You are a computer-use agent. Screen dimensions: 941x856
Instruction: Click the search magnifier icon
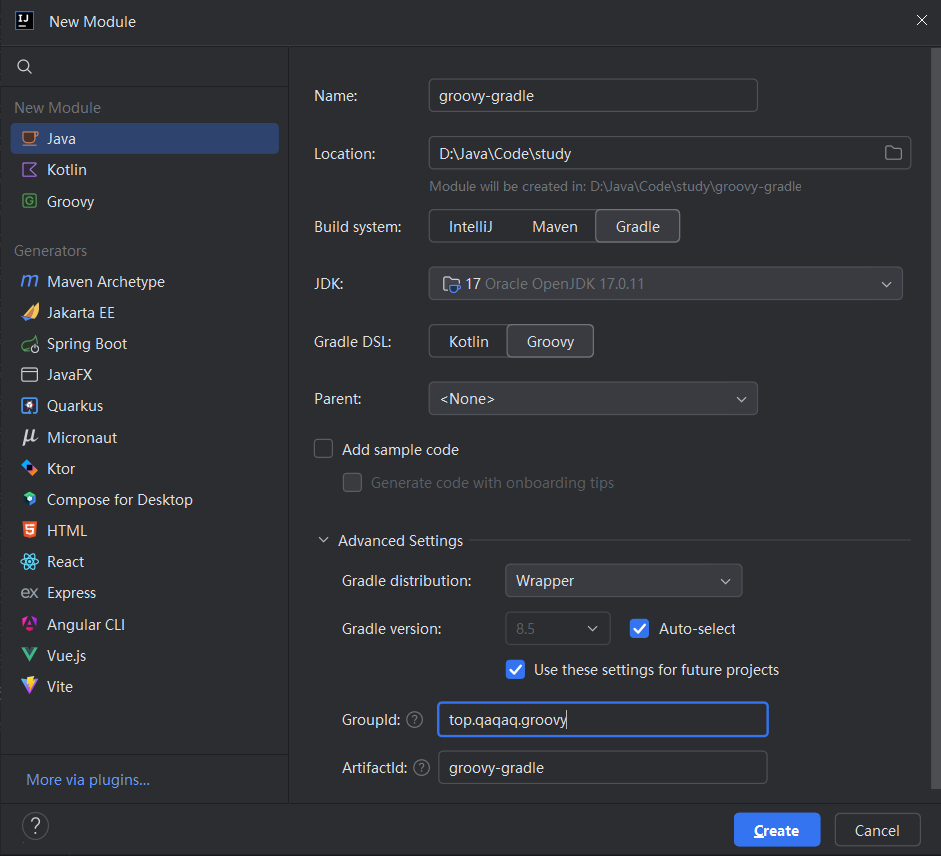coord(25,67)
